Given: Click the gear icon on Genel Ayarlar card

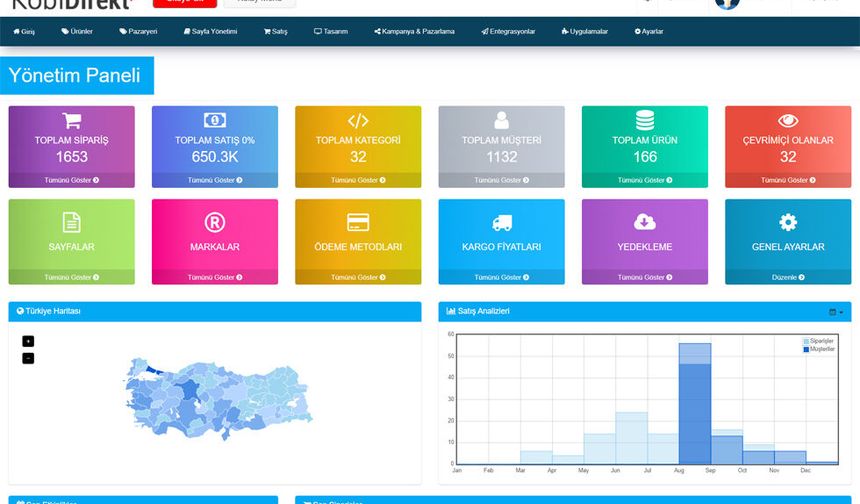Looking at the screenshot, I should (x=788, y=222).
